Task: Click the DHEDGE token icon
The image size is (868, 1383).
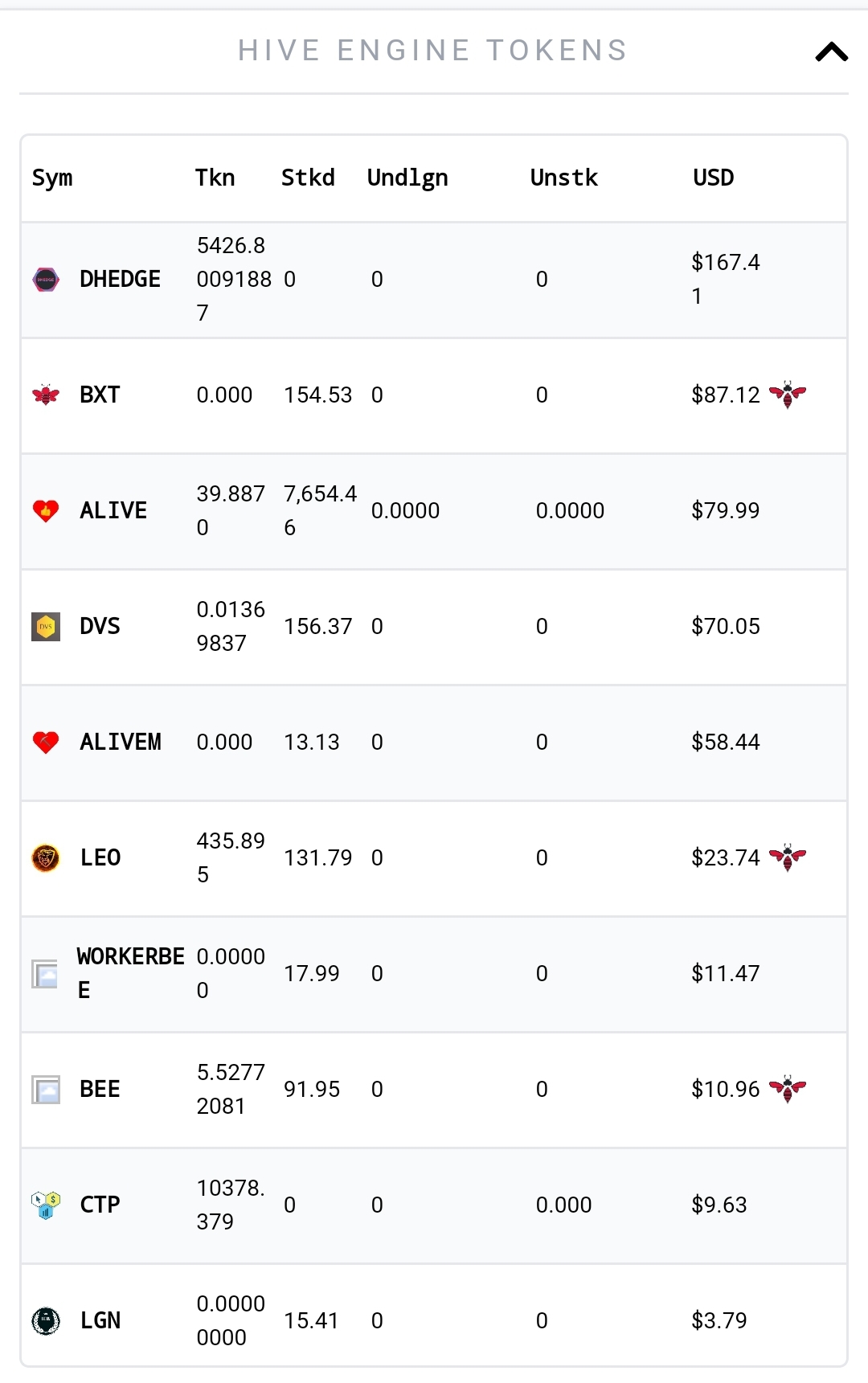Action: [46, 280]
